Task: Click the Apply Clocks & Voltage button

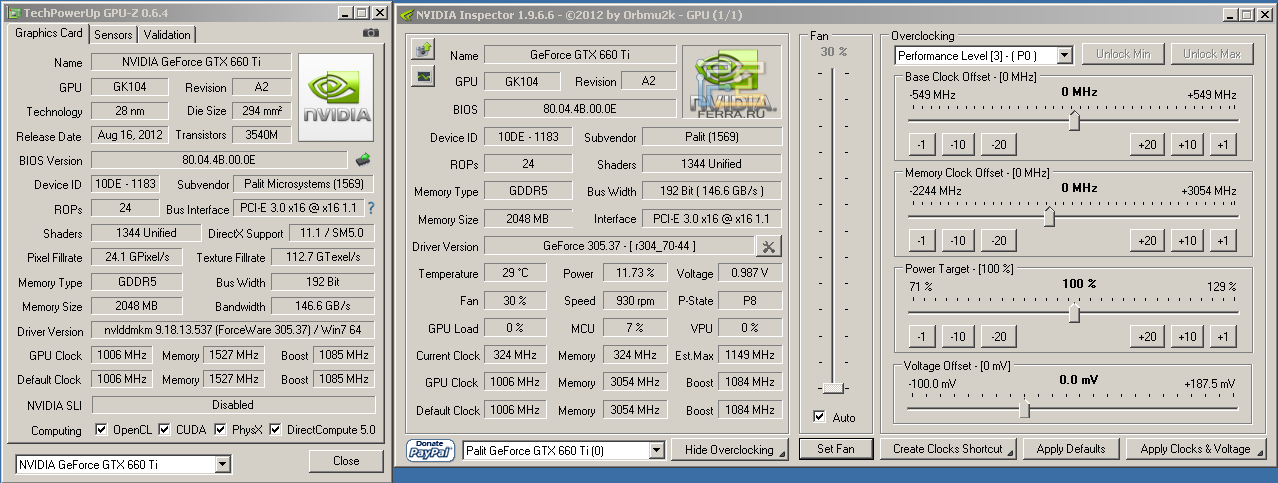Action: coord(1197,449)
